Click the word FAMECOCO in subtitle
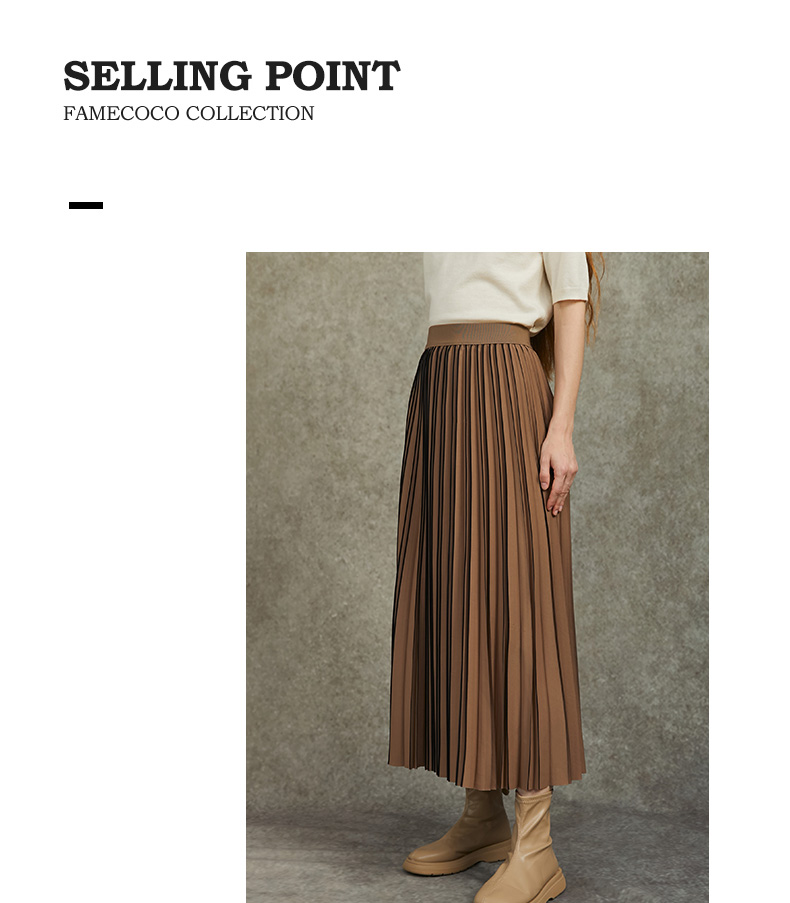The width and height of the screenshot is (790, 903). point(121,113)
